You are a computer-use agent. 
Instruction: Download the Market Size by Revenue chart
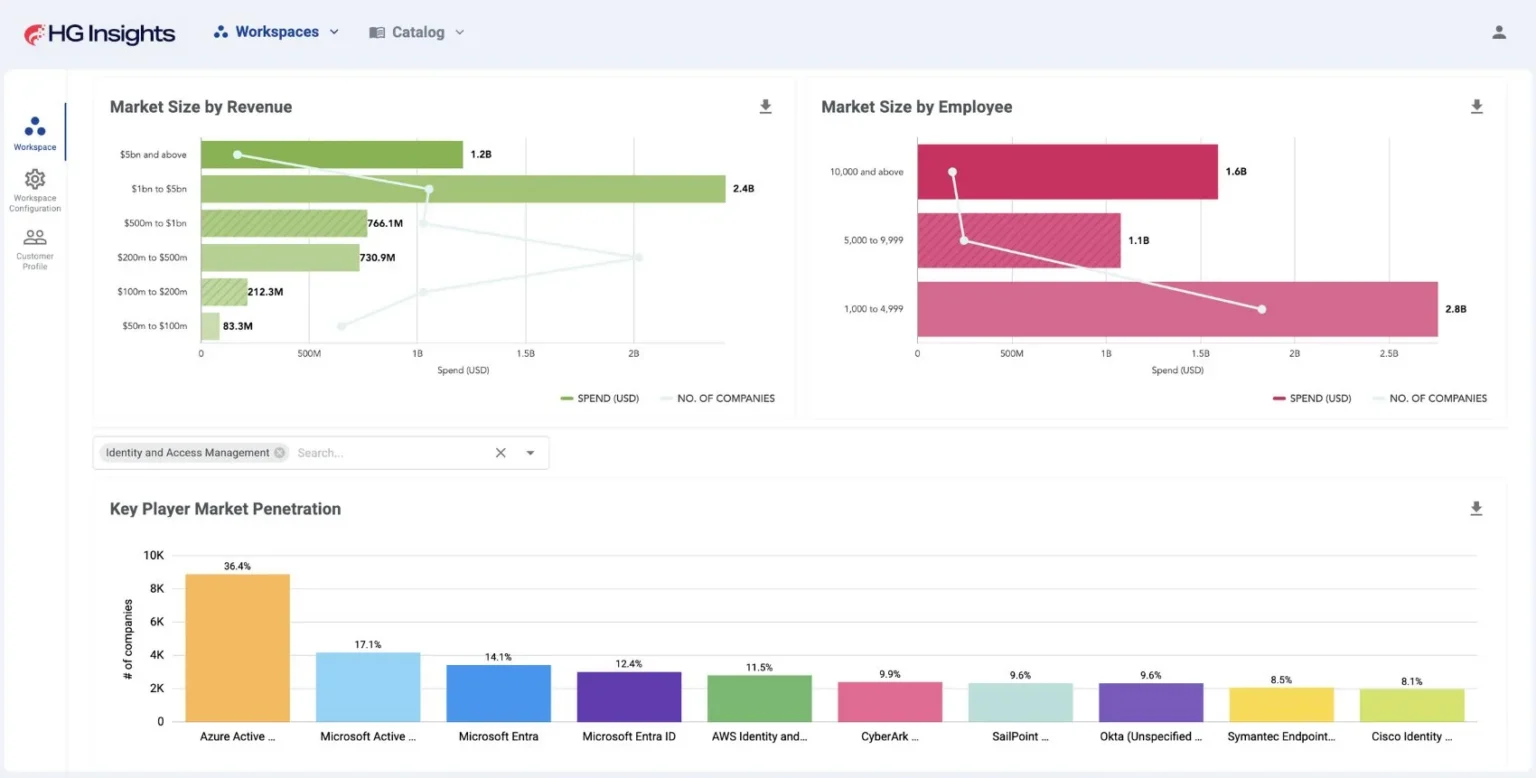pos(766,107)
